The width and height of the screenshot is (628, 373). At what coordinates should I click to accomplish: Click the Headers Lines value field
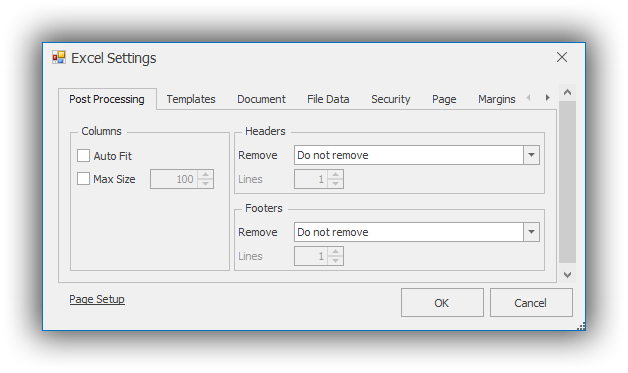point(311,179)
